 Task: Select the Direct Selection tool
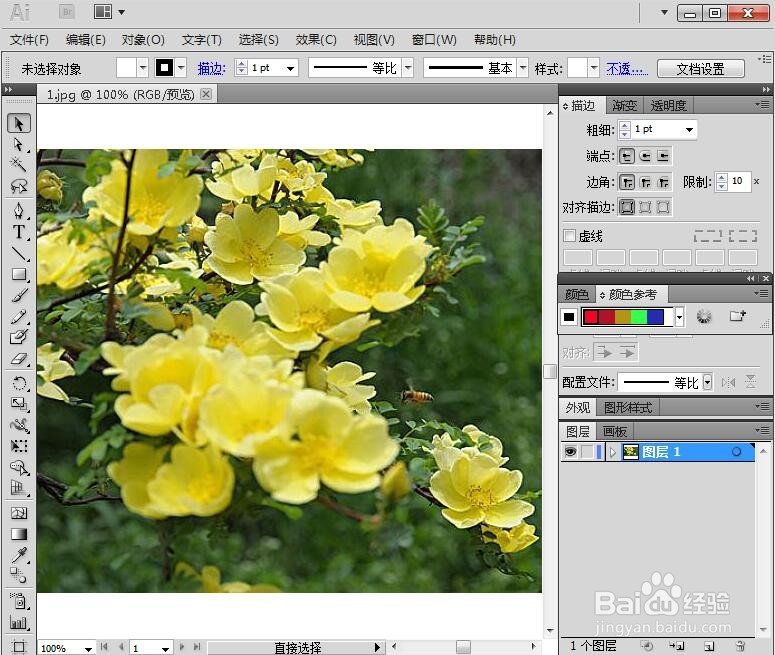[x=19, y=145]
